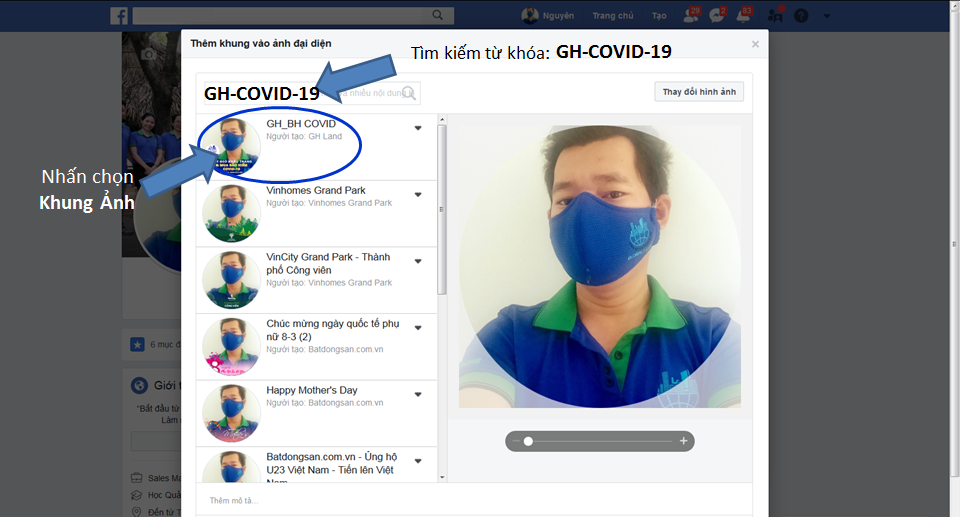Viewport: 960px width, 517px height.
Task: Click Vinhomes Grand Park frame title
Action: coord(316,191)
